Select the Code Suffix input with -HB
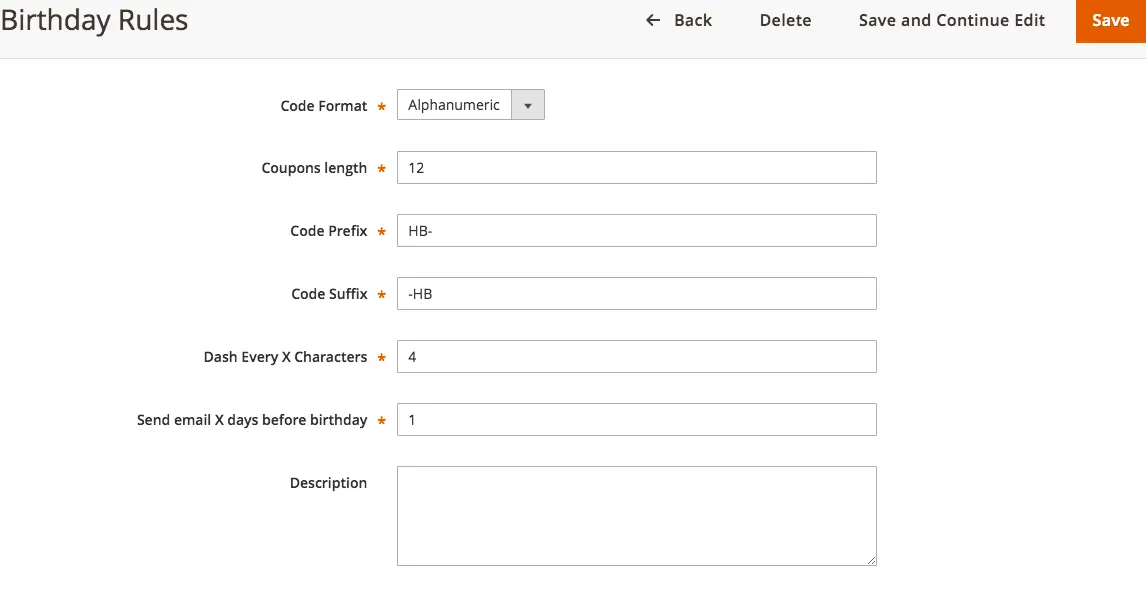Image resolution: width=1146 pixels, height=589 pixels. coord(637,294)
